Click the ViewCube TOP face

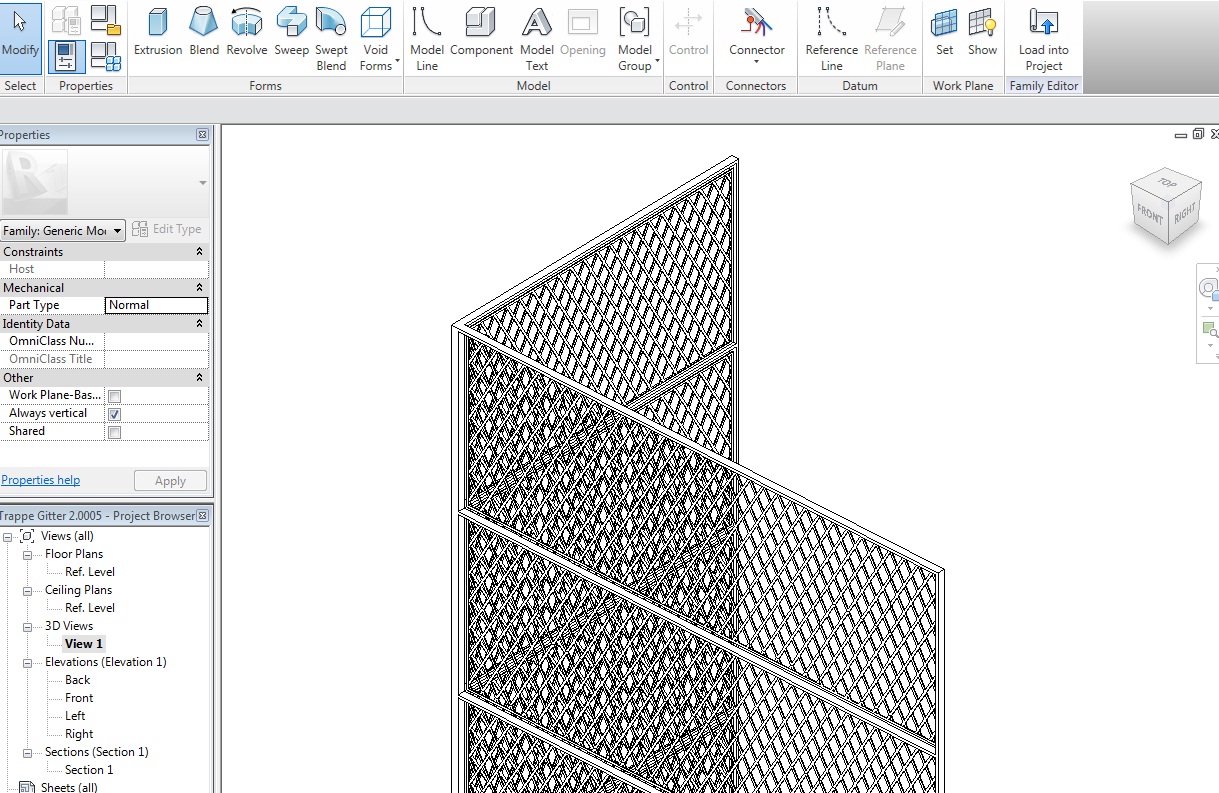[1166, 182]
